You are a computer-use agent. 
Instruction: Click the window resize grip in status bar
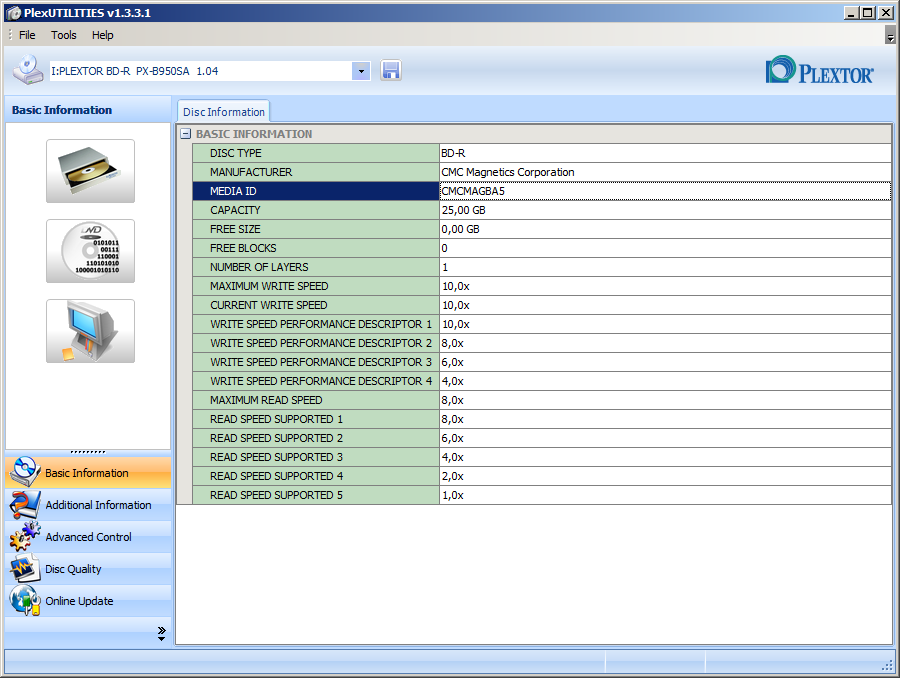[x=887, y=665]
